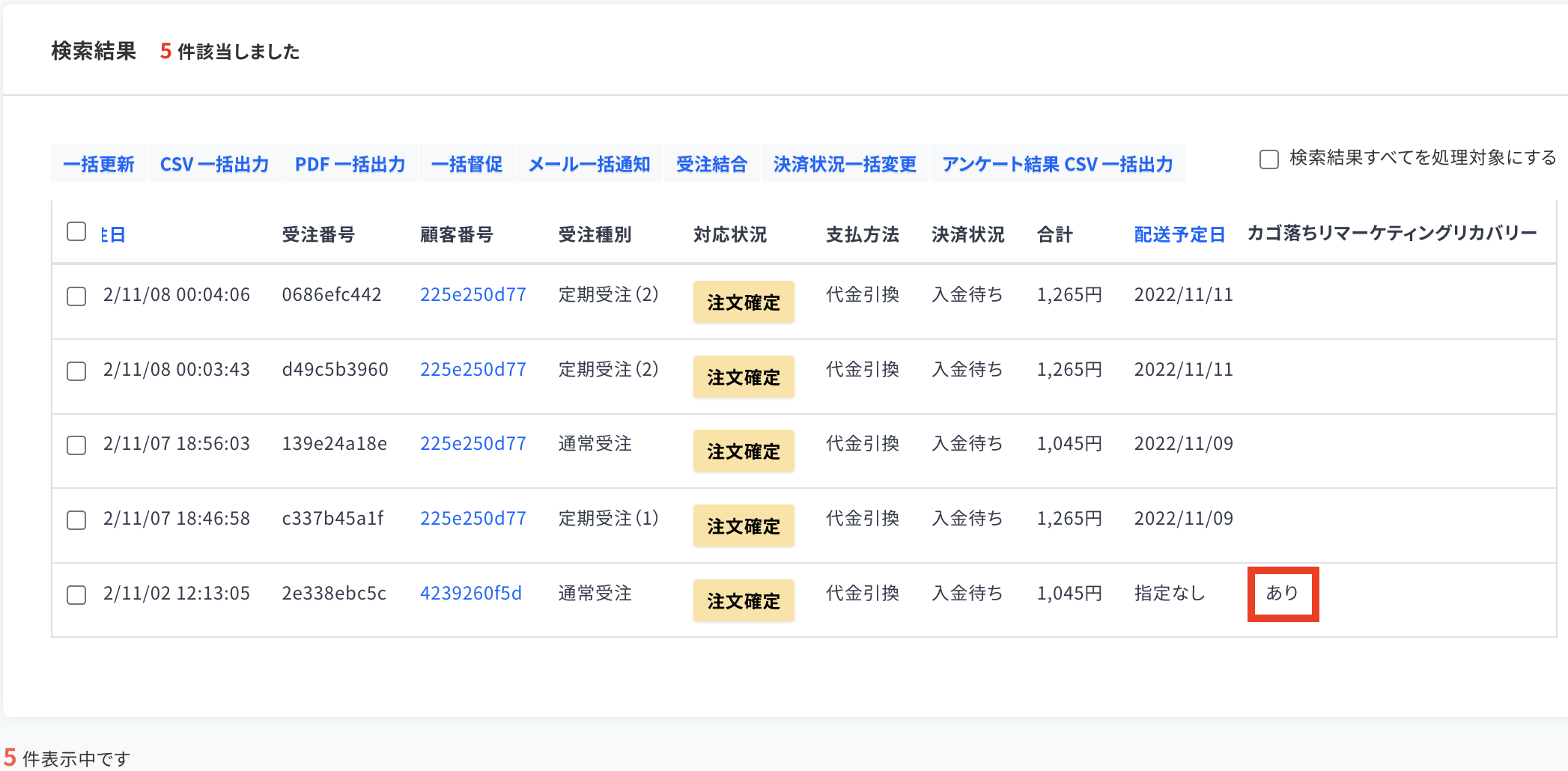
Task: Check the row for order 139e24a18e
Action: (76, 445)
